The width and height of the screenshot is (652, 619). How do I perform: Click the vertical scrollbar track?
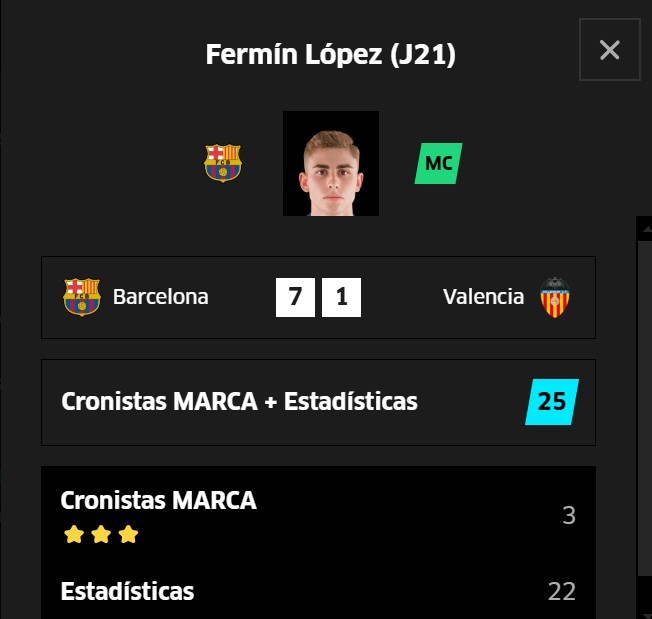click(x=645, y=407)
